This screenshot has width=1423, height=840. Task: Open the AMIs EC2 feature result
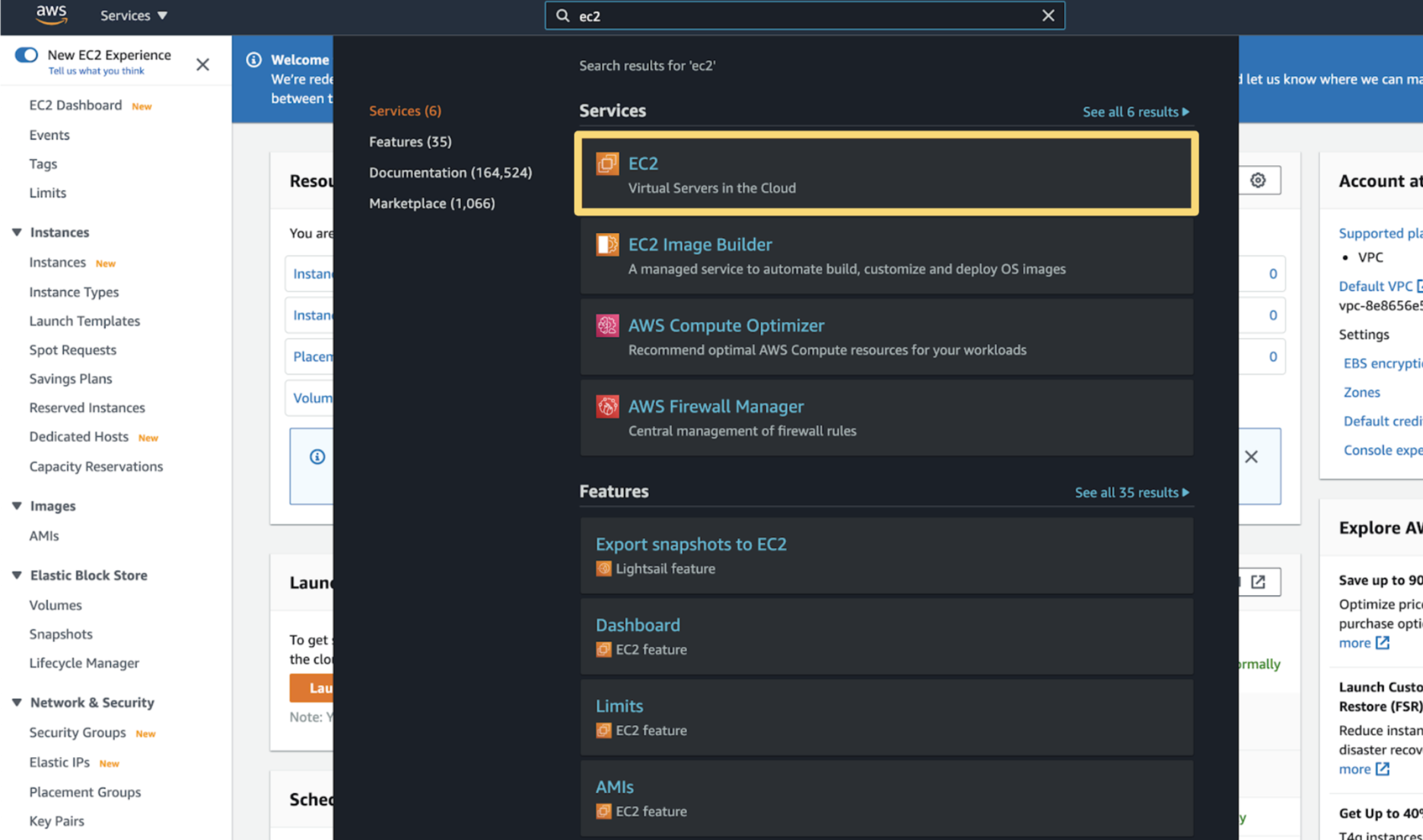(x=887, y=798)
